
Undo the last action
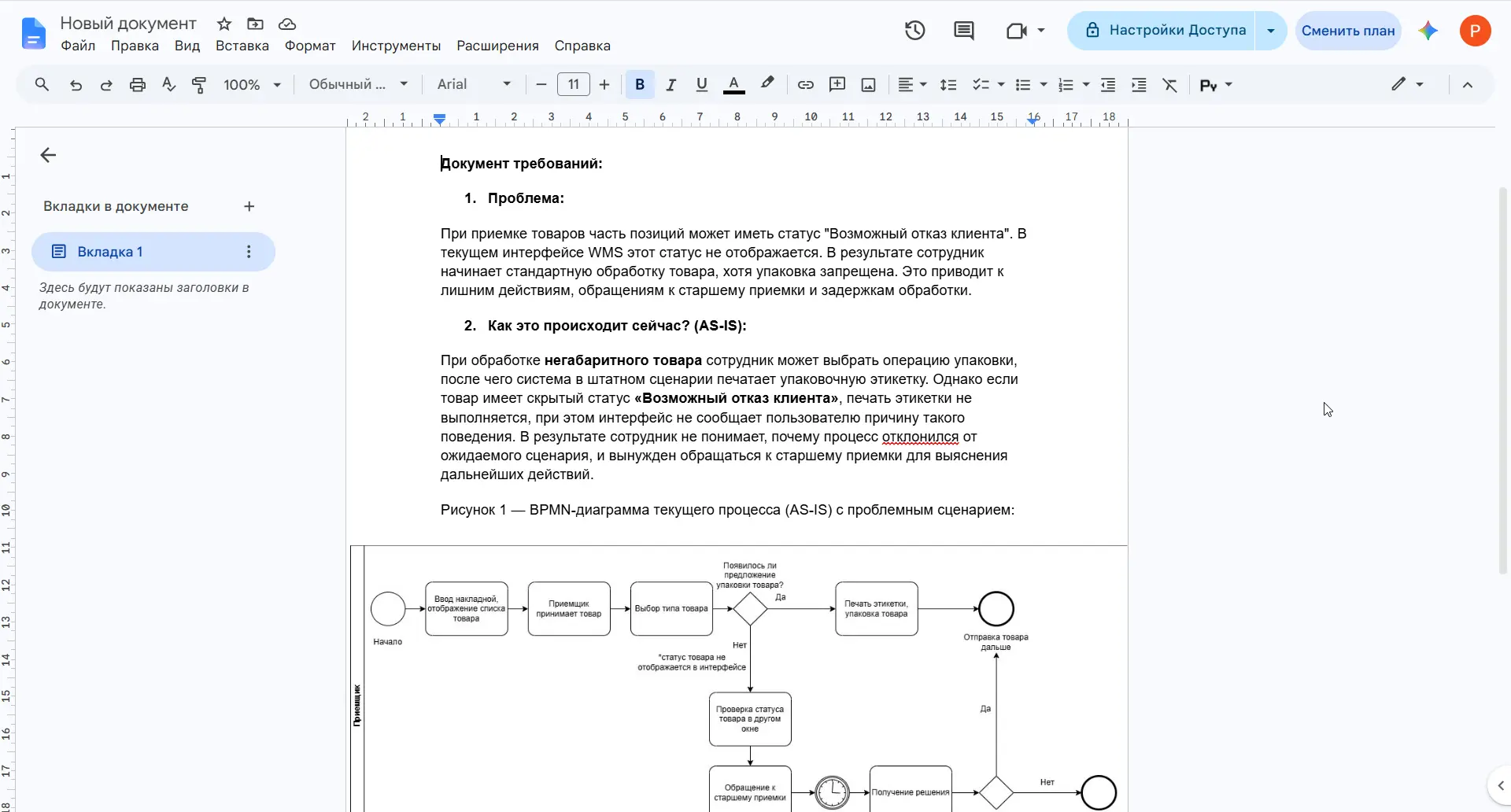[76, 84]
